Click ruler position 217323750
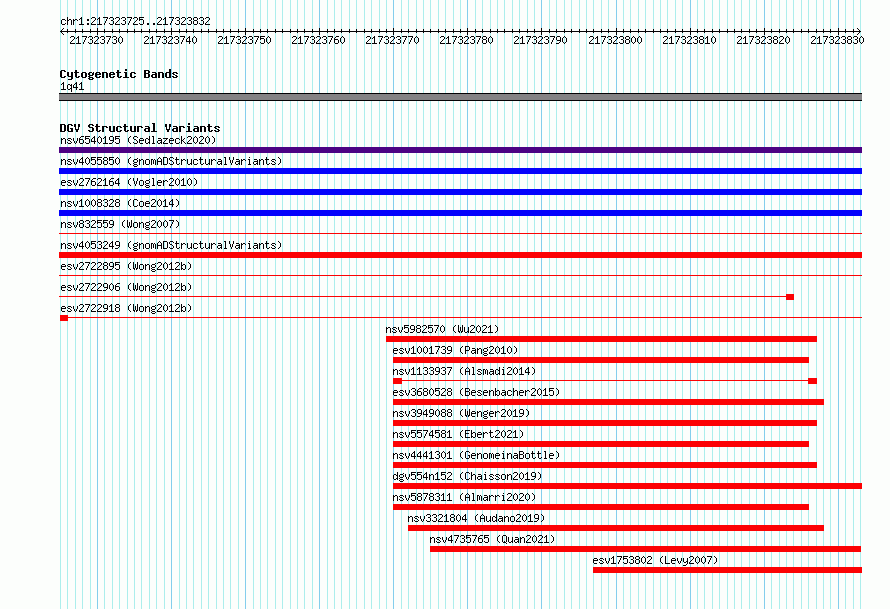 pyautogui.click(x=245, y=40)
